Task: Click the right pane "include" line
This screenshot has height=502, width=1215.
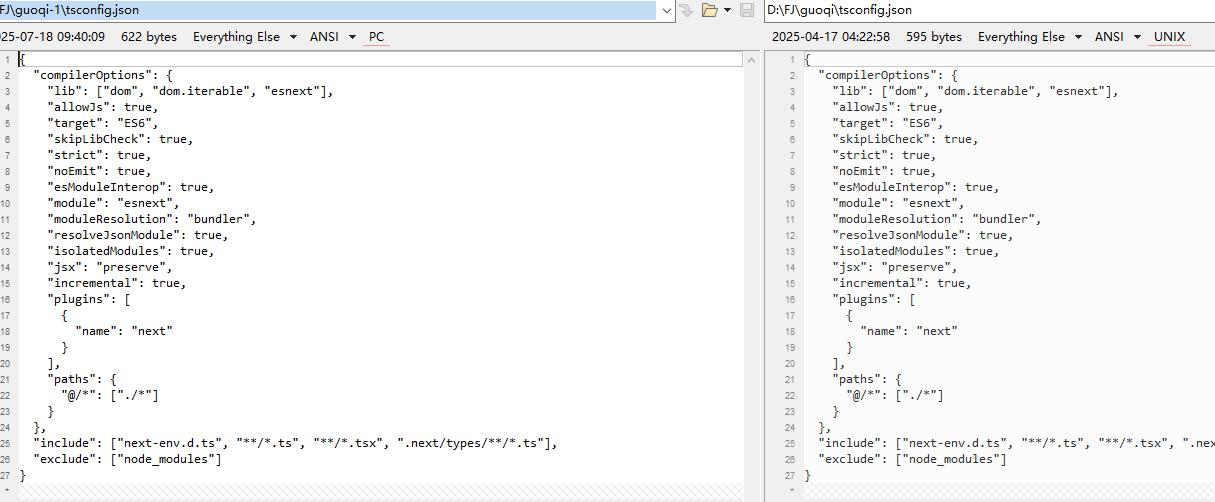Action: click(1016, 443)
